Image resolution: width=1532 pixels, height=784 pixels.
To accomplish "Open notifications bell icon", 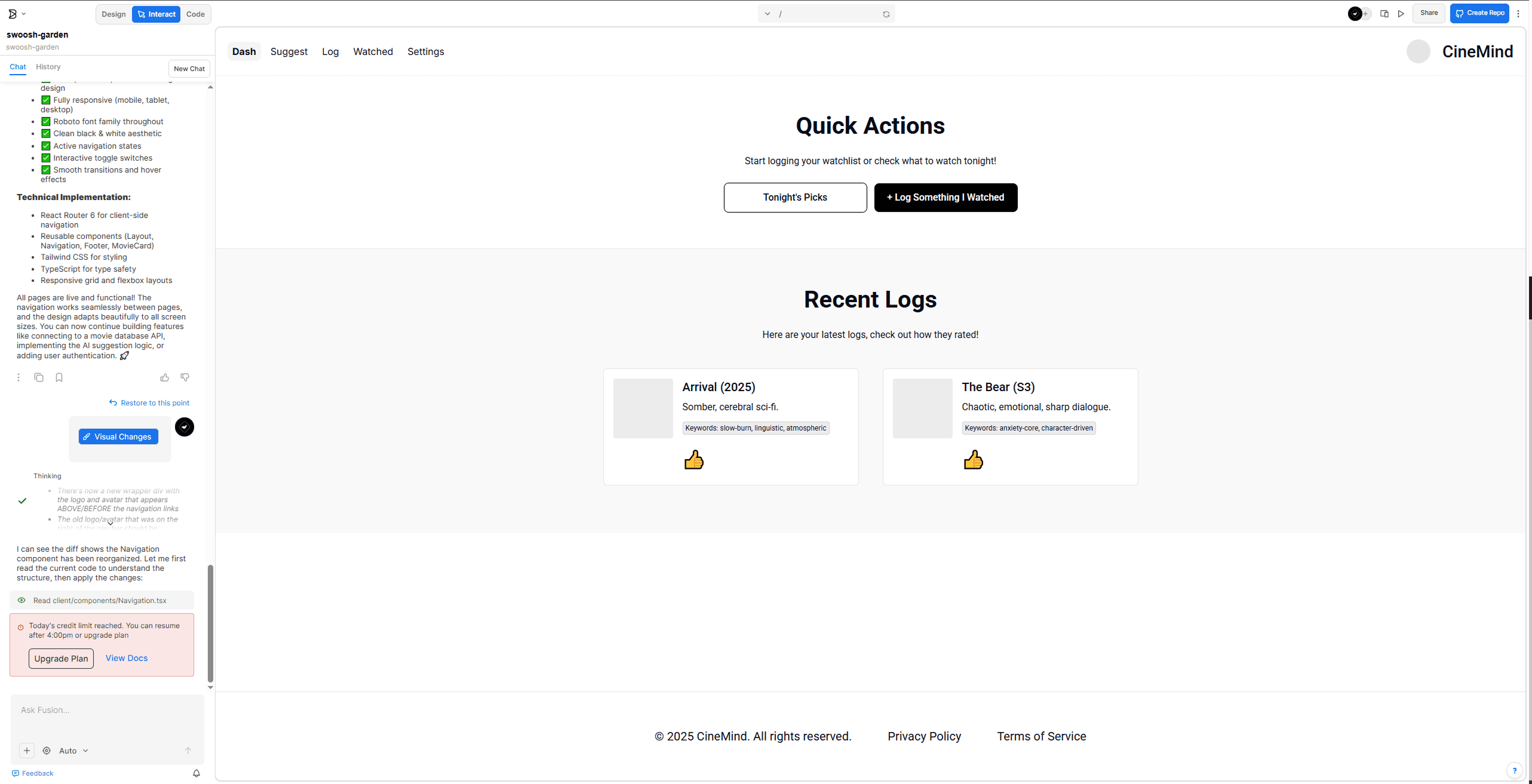I will (197, 773).
